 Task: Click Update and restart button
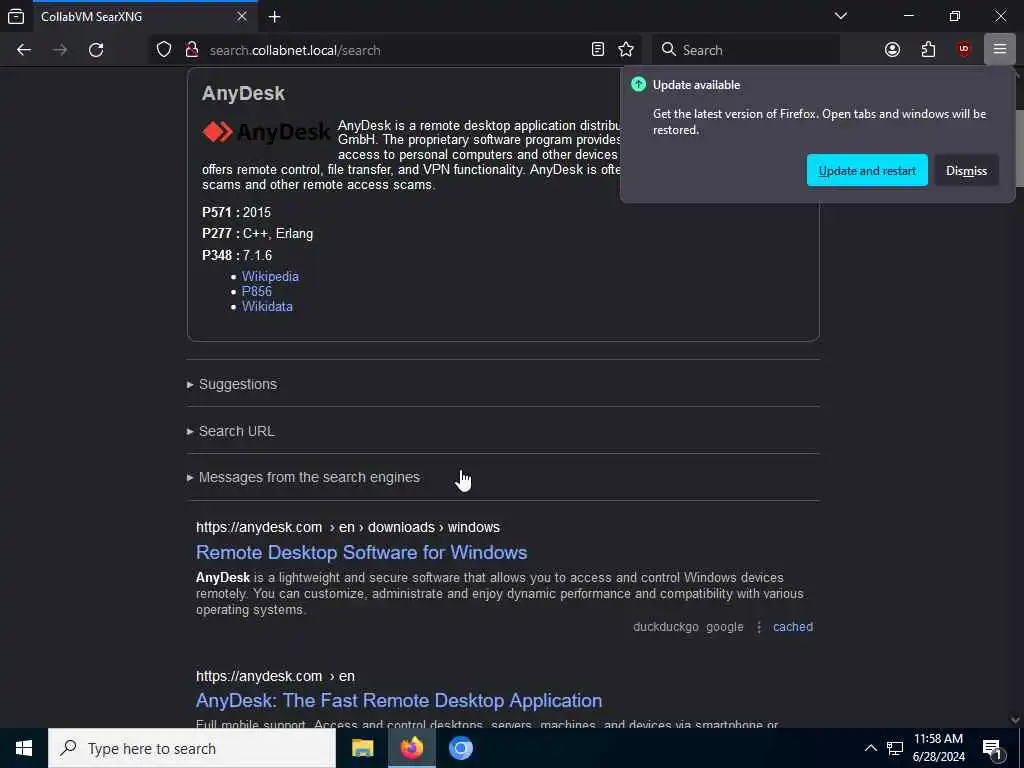tap(867, 170)
